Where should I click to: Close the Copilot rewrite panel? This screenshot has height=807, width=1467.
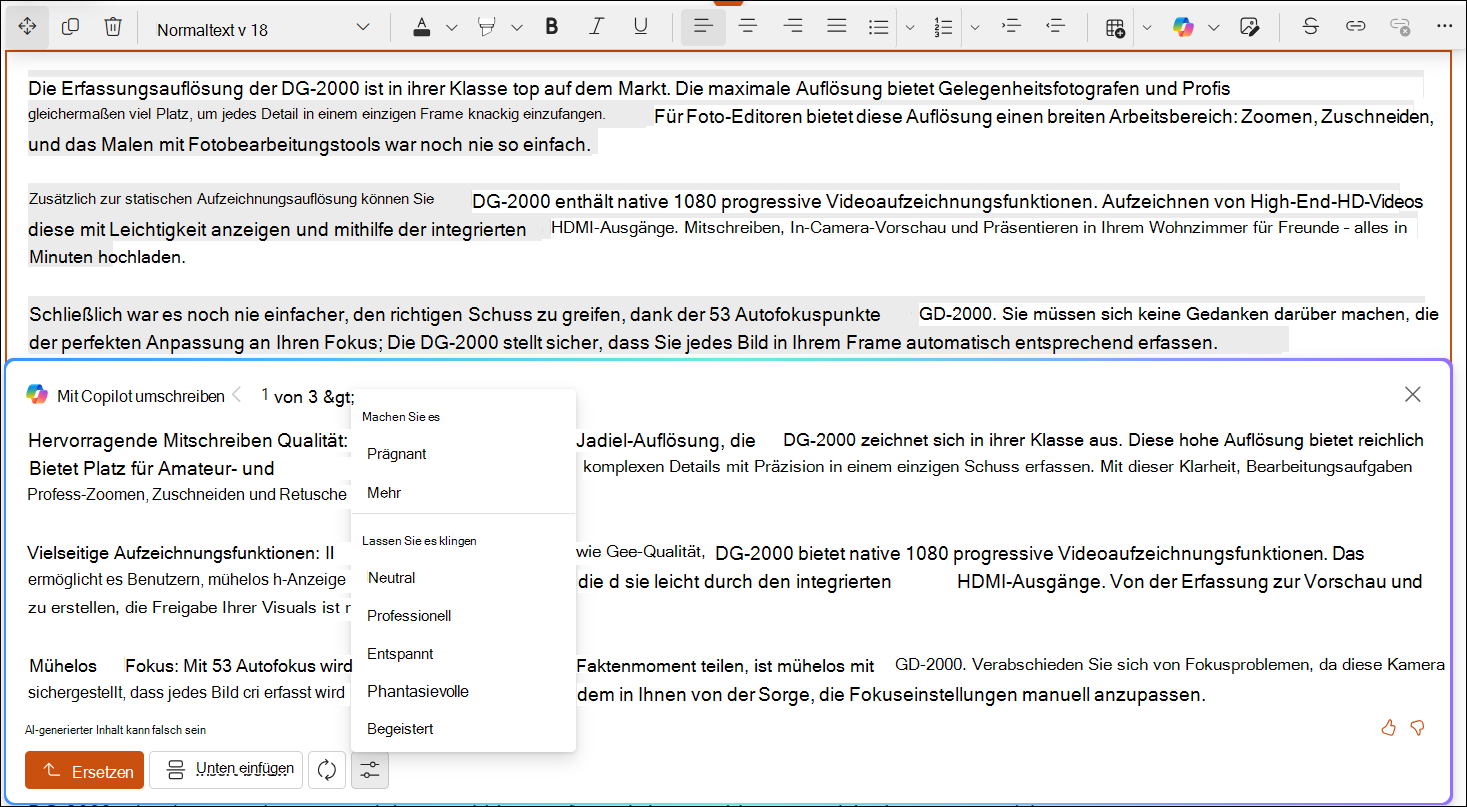point(1413,394)
